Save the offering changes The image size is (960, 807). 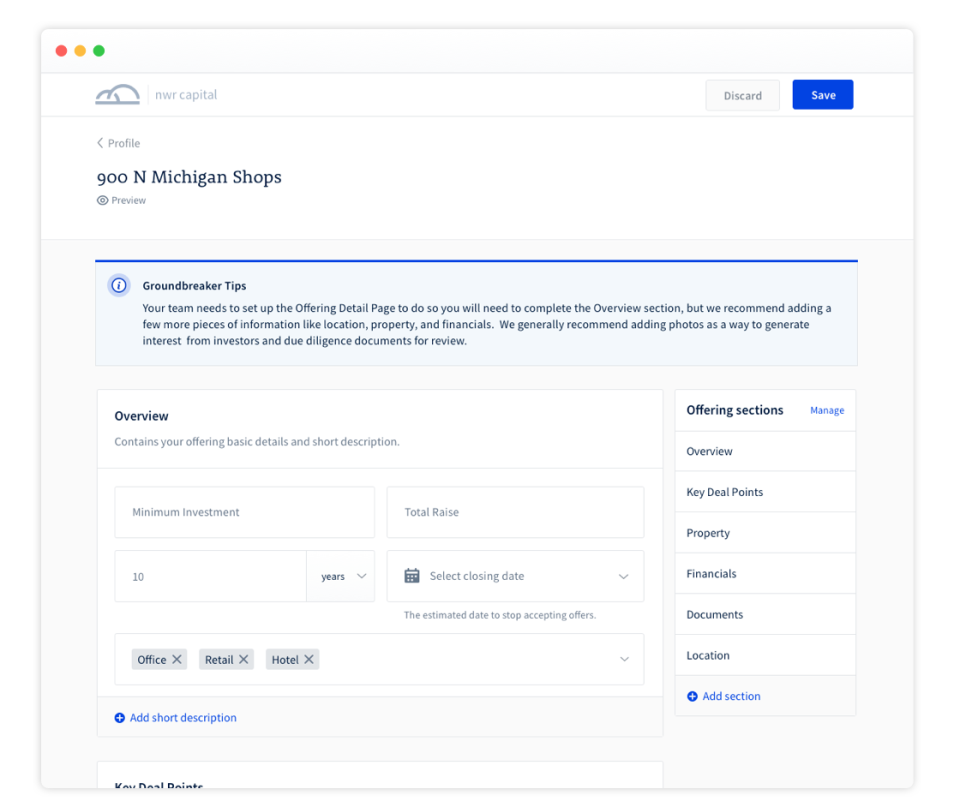822,94
